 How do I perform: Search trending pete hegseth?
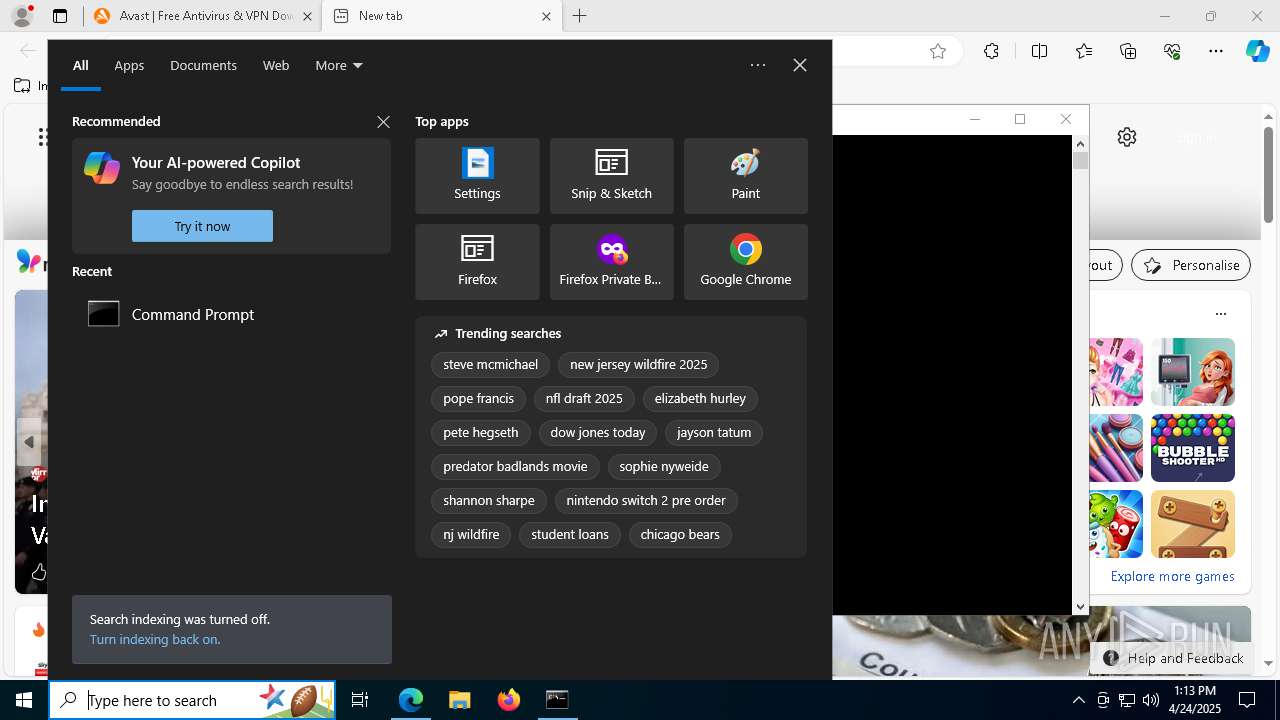click(x=481, y=433)
